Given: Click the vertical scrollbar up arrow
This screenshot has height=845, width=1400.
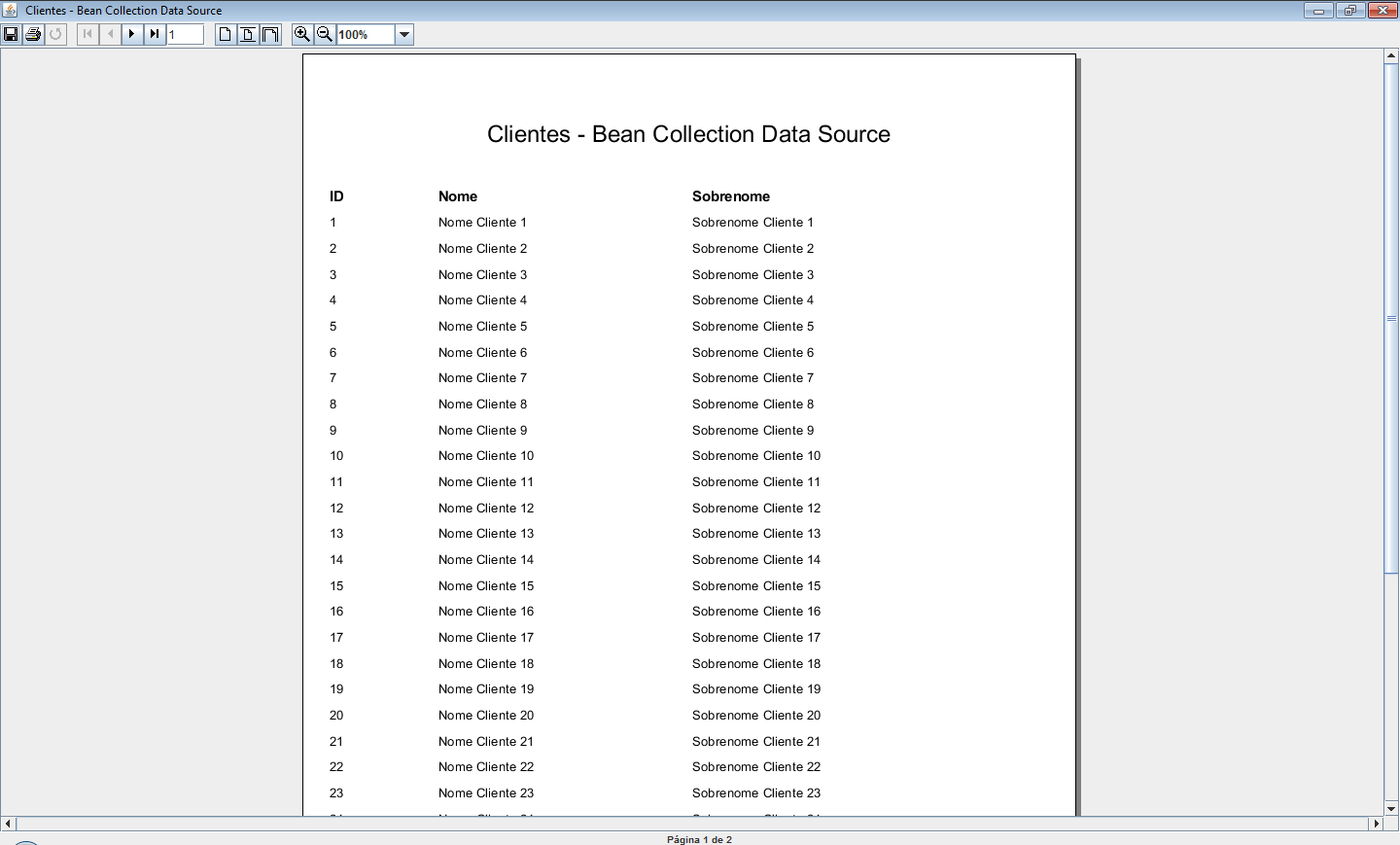Looking at the screenshot, I should click(x=1391, y=55).
